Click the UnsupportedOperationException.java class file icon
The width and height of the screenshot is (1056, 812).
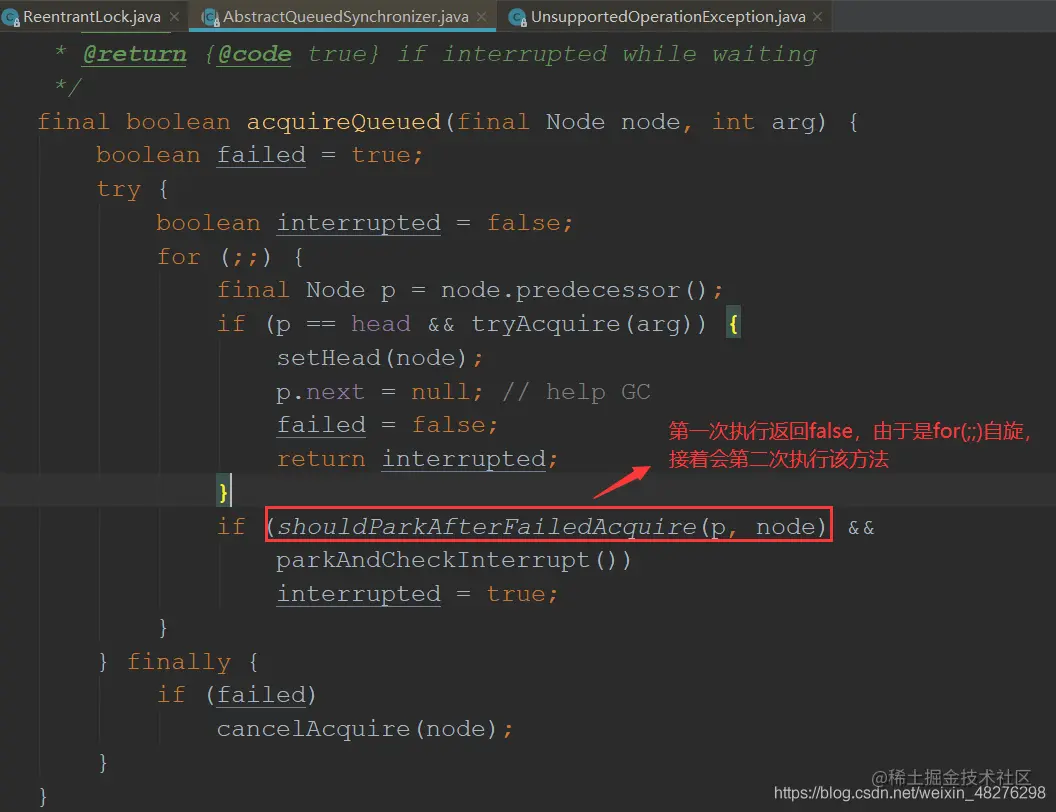[x=518, y=18]
